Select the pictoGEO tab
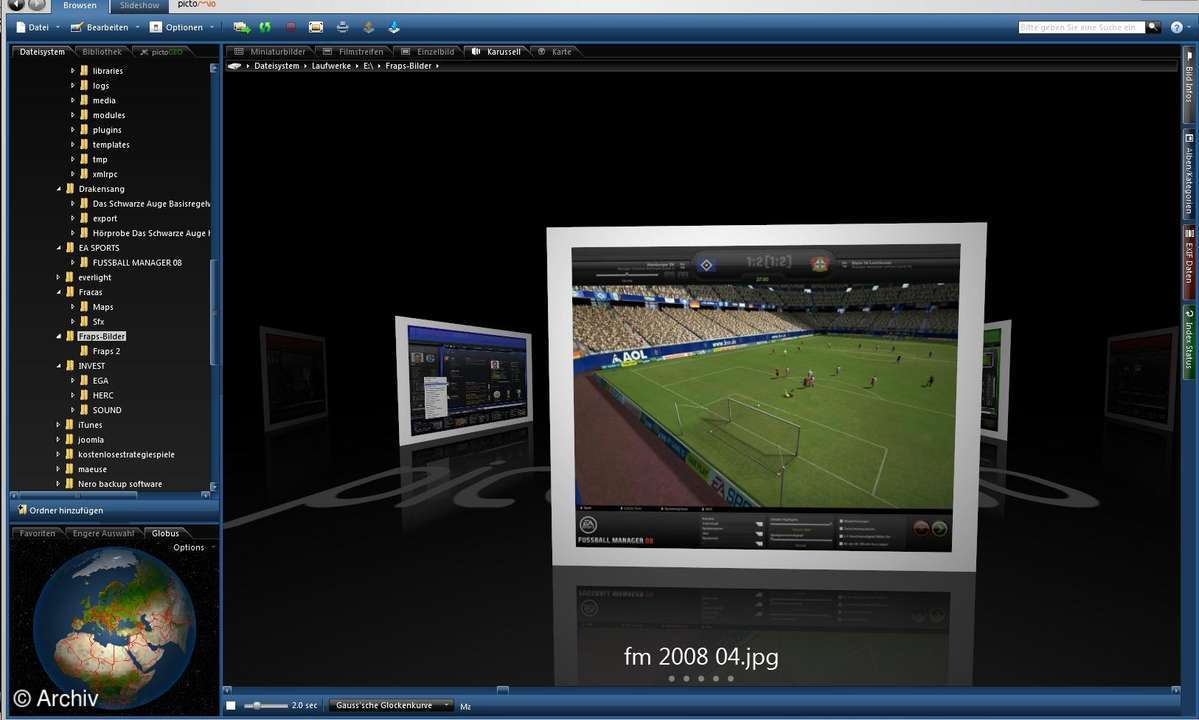Viewport: 1199px width, 720px height. coord(163,52)
